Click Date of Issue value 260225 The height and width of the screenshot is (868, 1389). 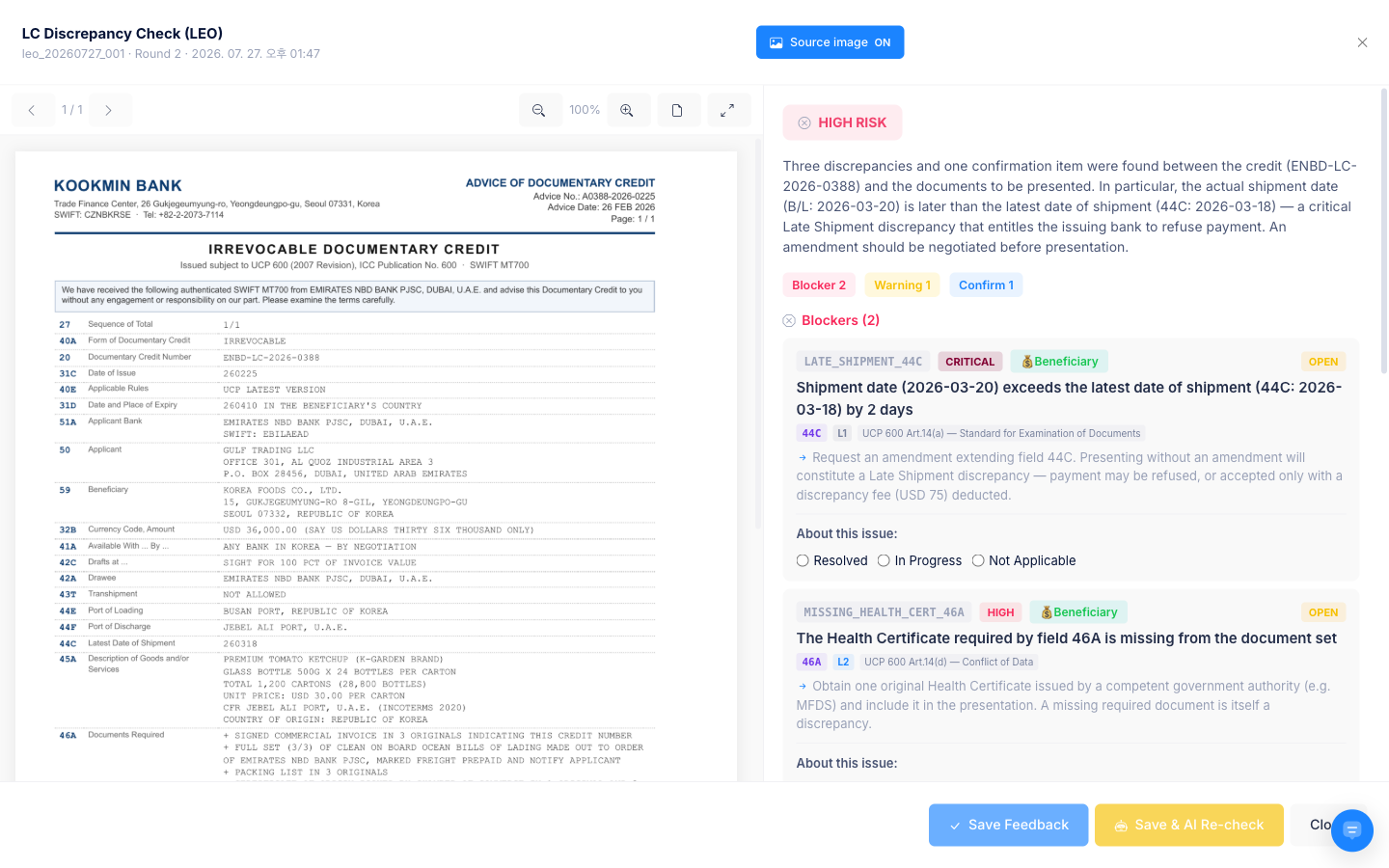240,374
